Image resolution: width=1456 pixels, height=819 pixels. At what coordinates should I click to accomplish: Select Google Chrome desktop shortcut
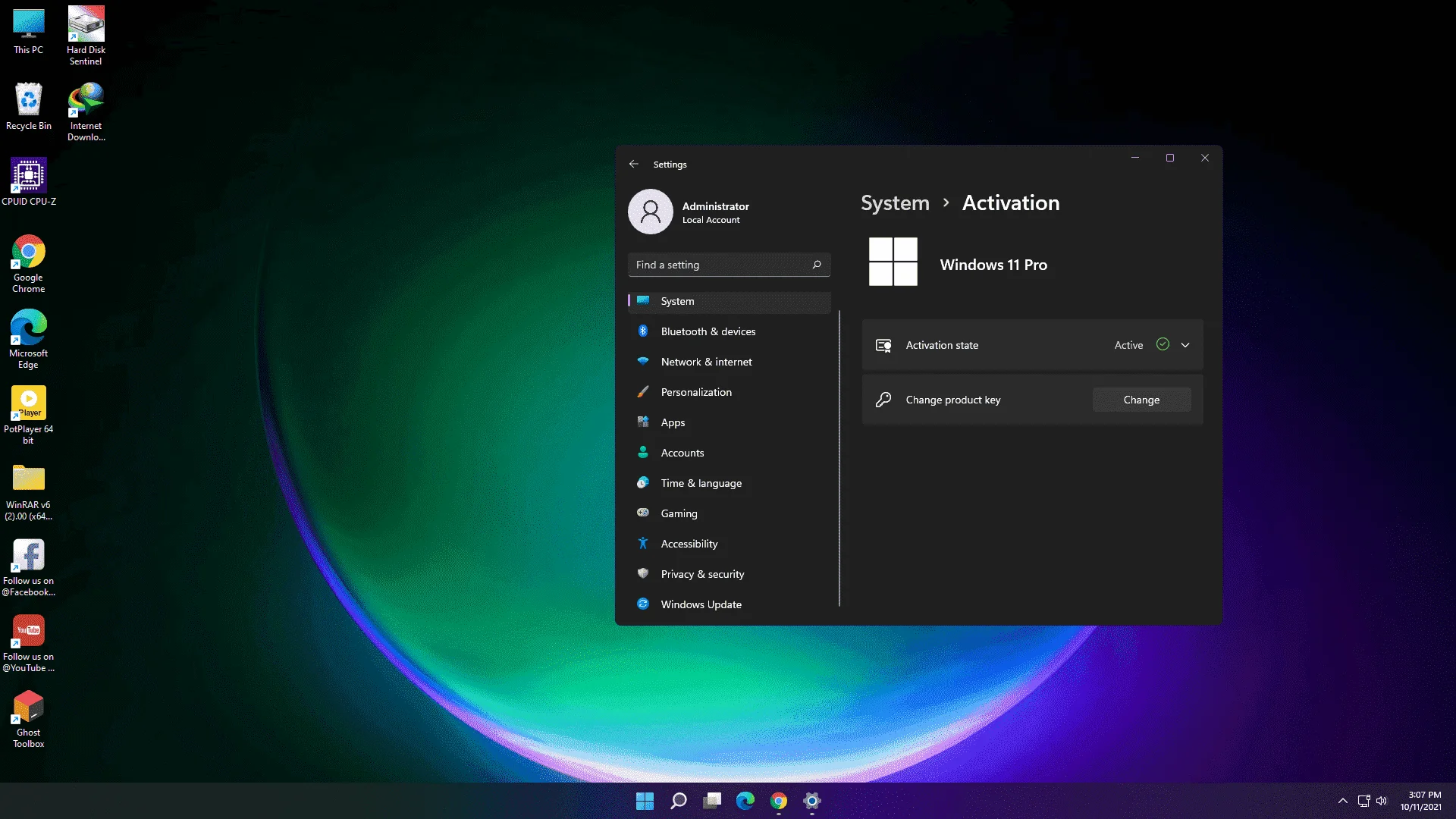pos(28,264)
